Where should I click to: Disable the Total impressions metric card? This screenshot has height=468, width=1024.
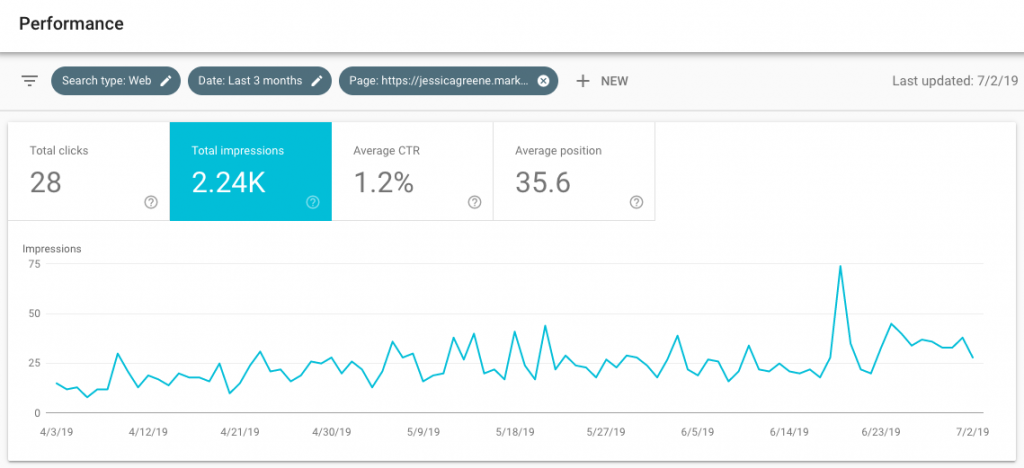pos(250,171)
